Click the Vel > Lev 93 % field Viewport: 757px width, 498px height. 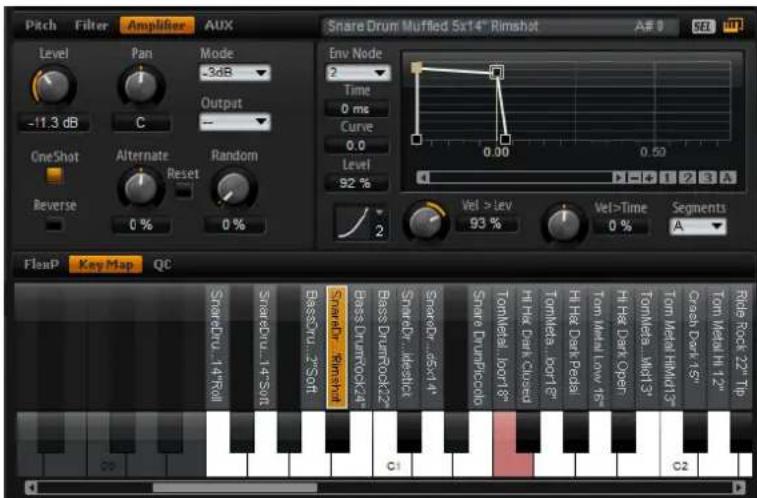pyautogui.click(x=487, y=224)
